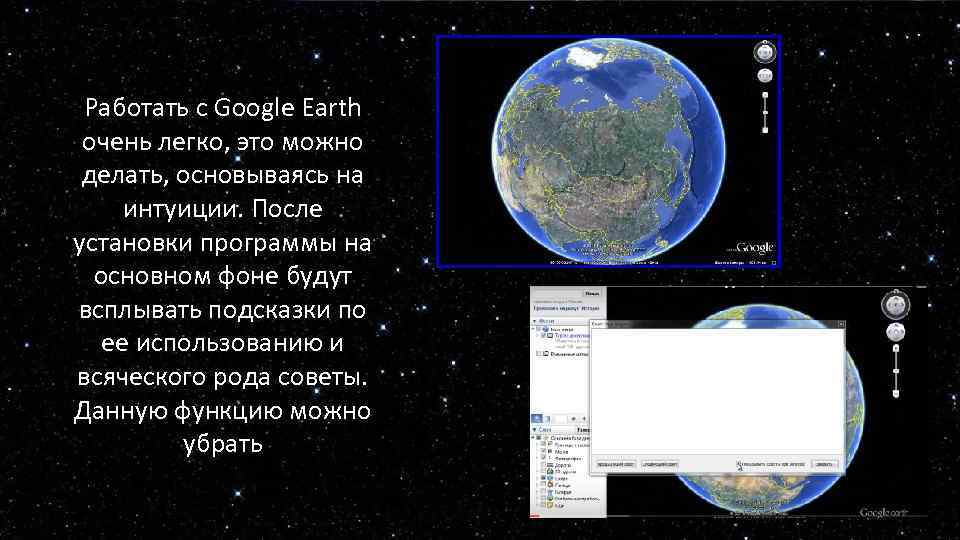Click the Поиск search button in the sidebar
This screenshot has height=540, width=960.
tap(593, 294)
